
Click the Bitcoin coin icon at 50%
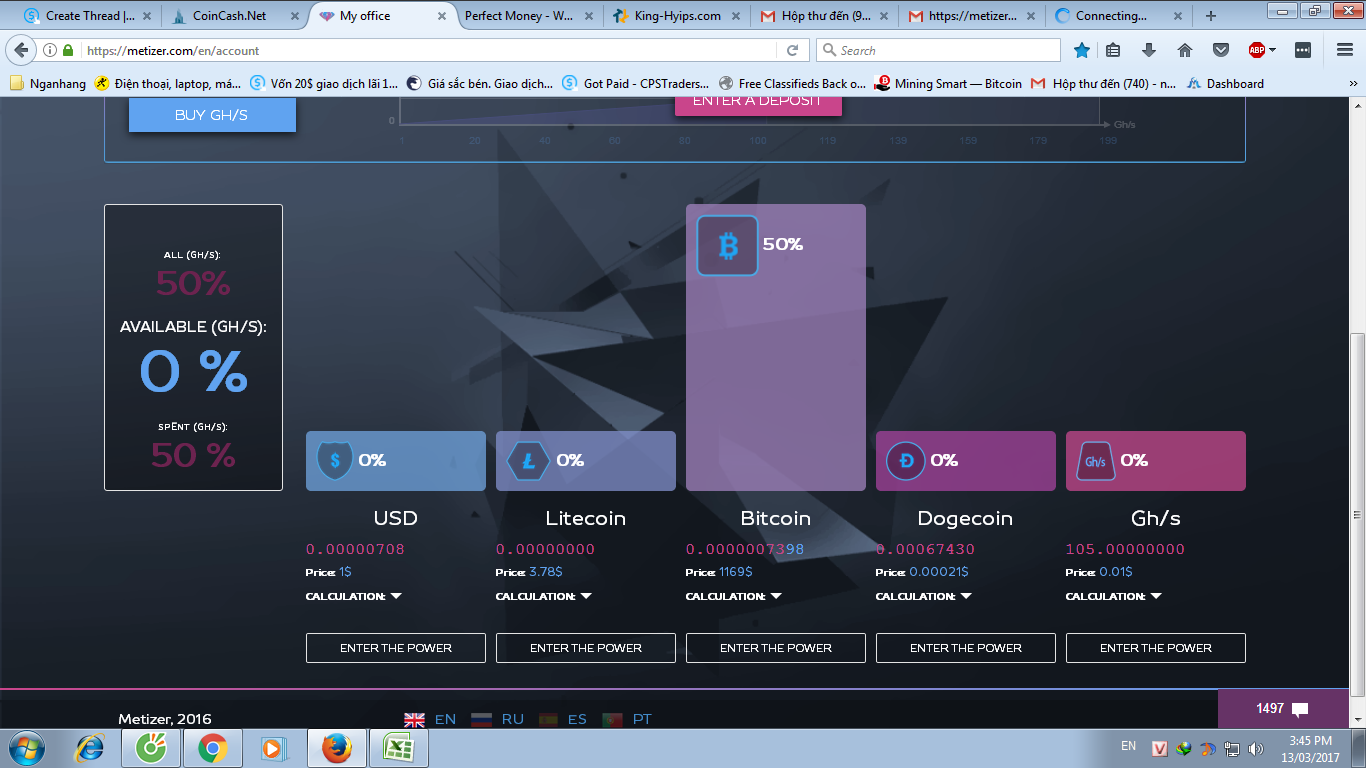pos(727,245)
